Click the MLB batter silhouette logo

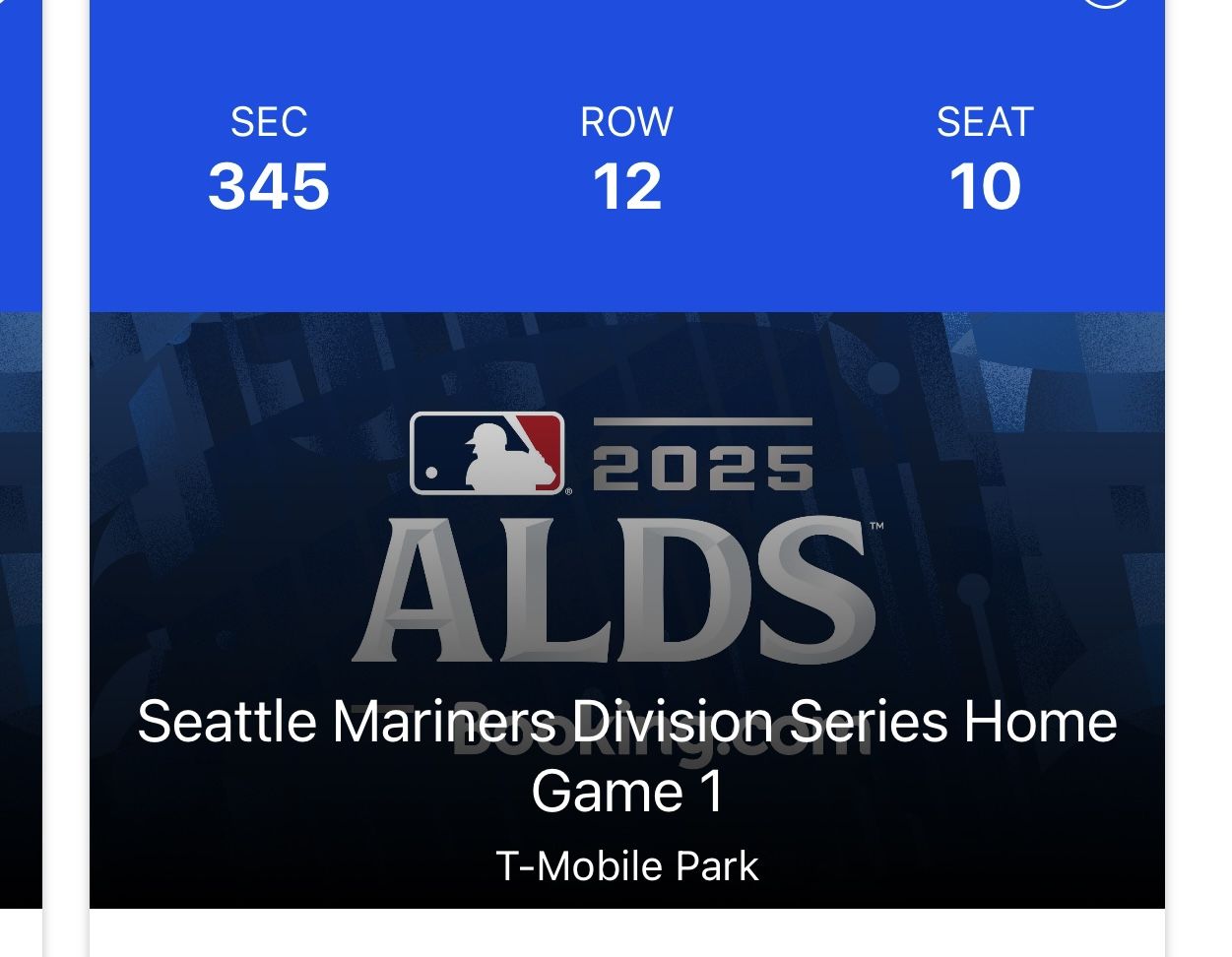pyautogui.click(x=486, y=453)
